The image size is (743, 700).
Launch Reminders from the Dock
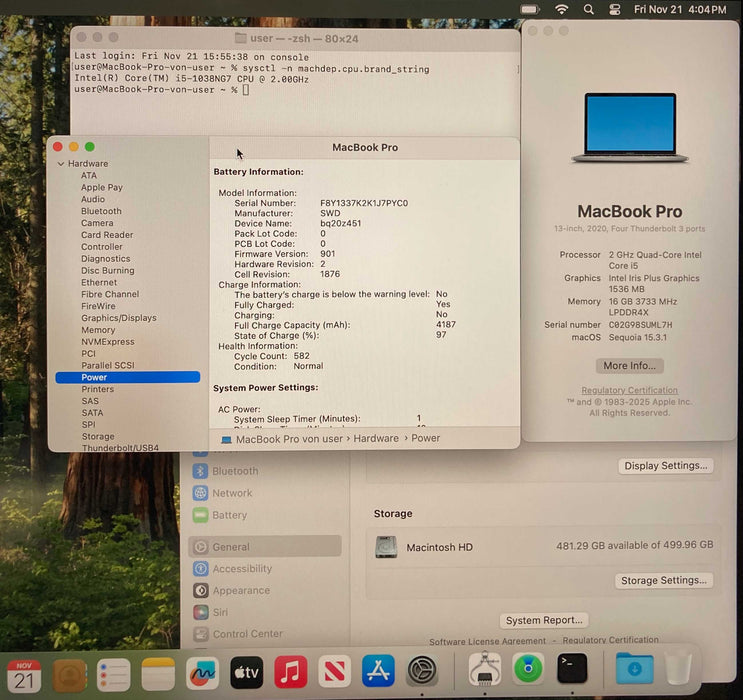click(x=114, y=674)
